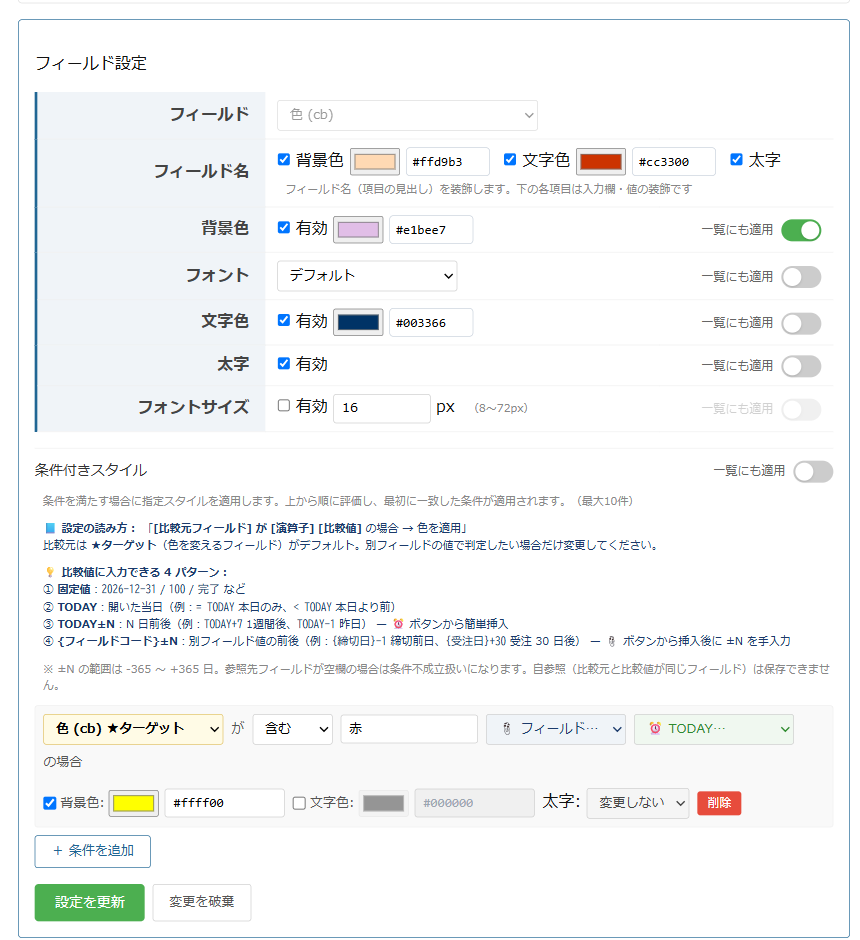Check フォントサイズ 有効 checkbox
This screenshot has height=940, width=860.
tap(284, 406)
